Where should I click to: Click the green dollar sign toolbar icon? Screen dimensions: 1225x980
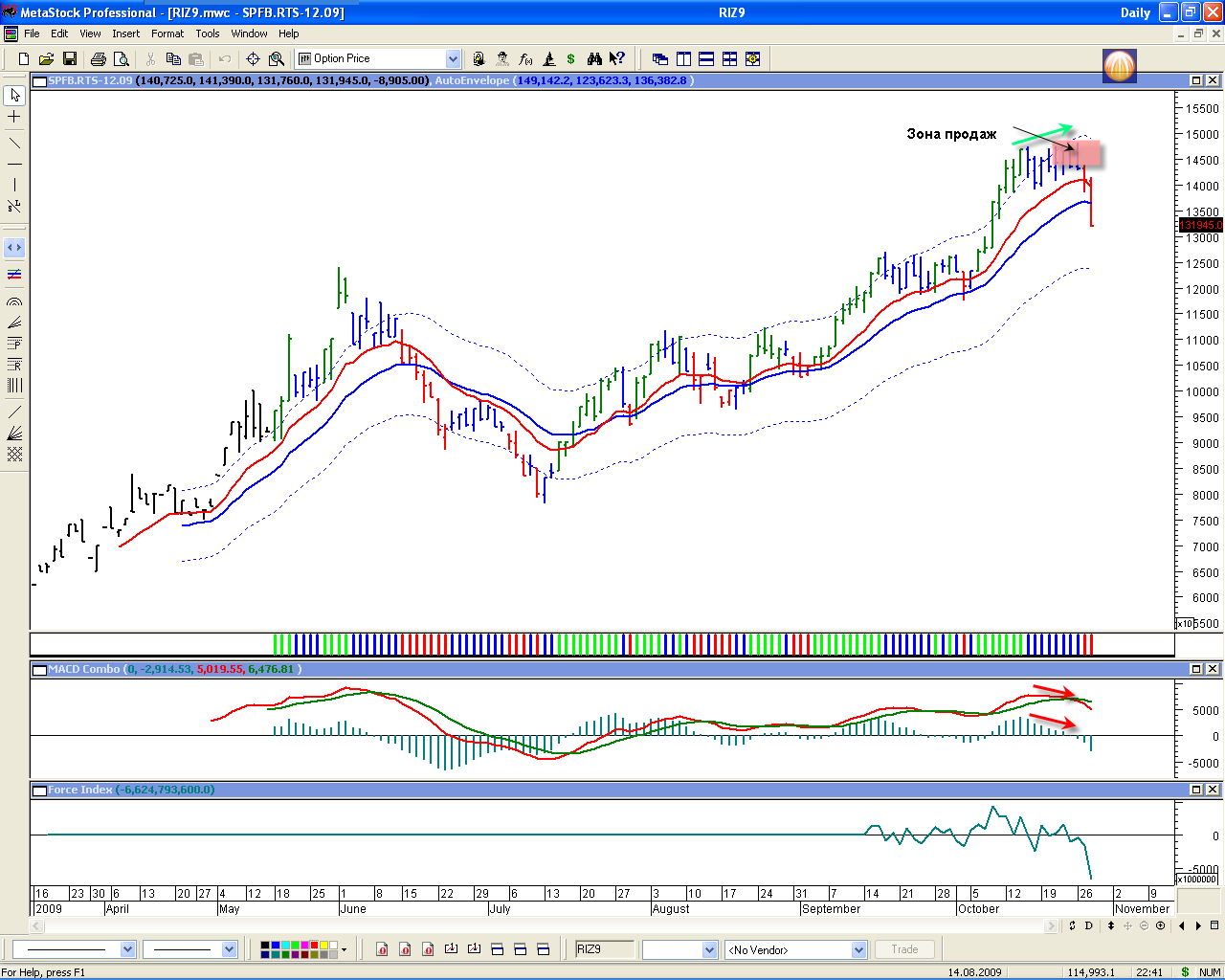click(x=571, y=58)
